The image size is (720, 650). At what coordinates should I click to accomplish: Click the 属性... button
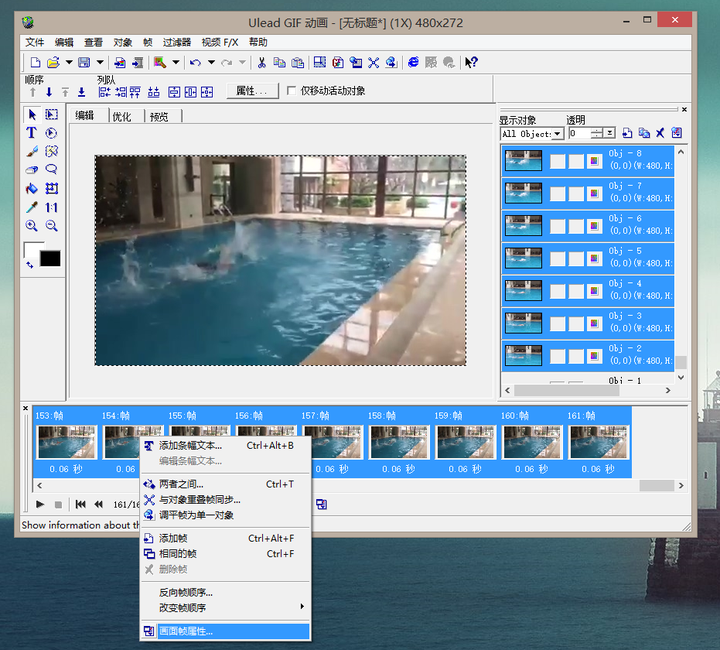coord(254,91)
